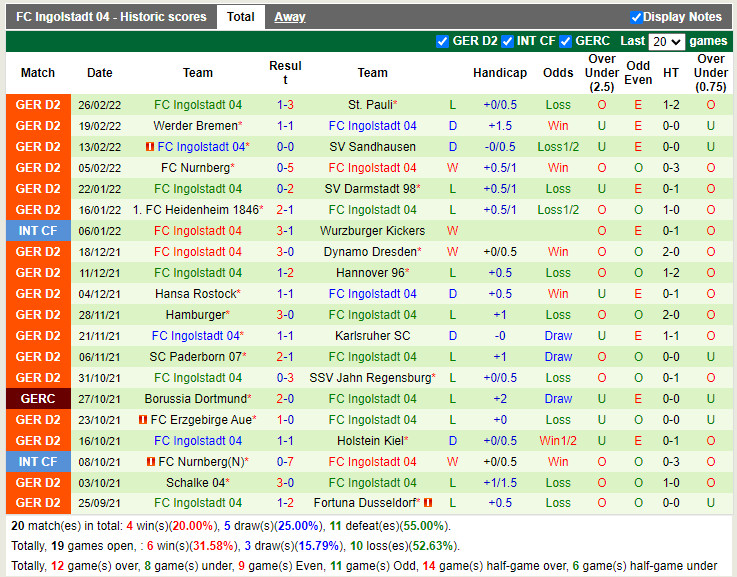The height and width of the screenshot is (577, 737).
Task: Open the Hamburger team link
Action: pyautogui.click(x=196, y=314)
